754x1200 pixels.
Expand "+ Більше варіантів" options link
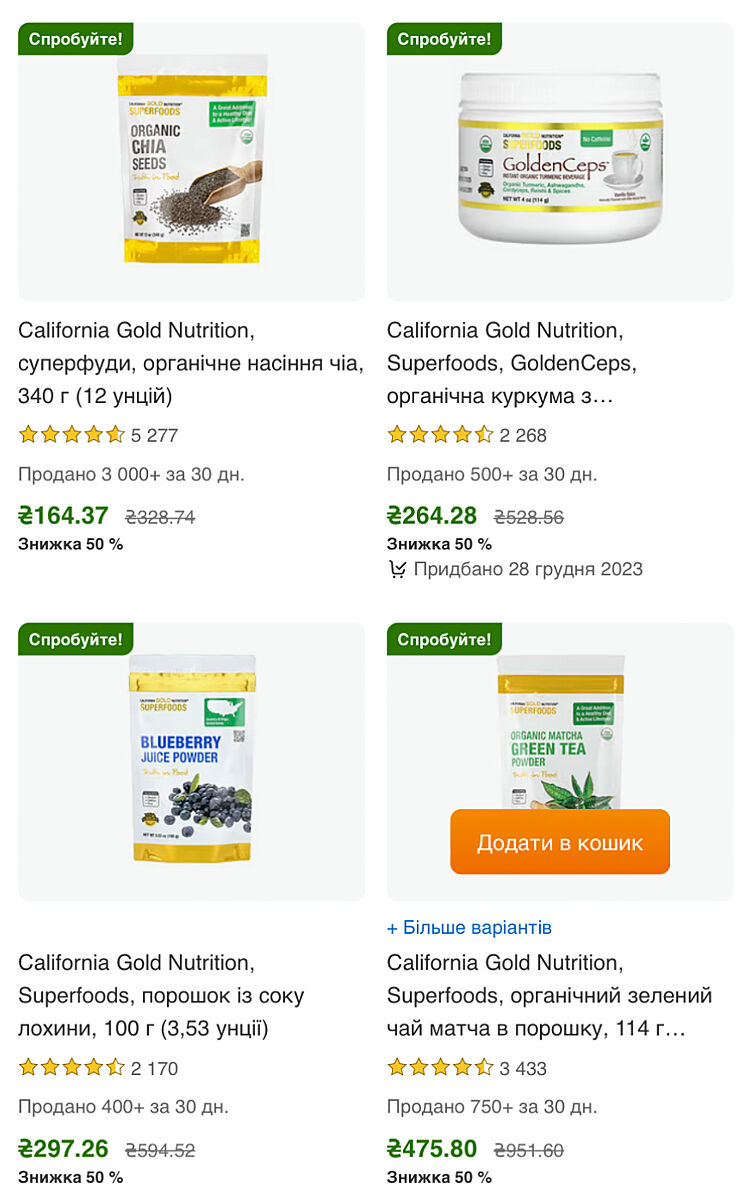[469, 927]
